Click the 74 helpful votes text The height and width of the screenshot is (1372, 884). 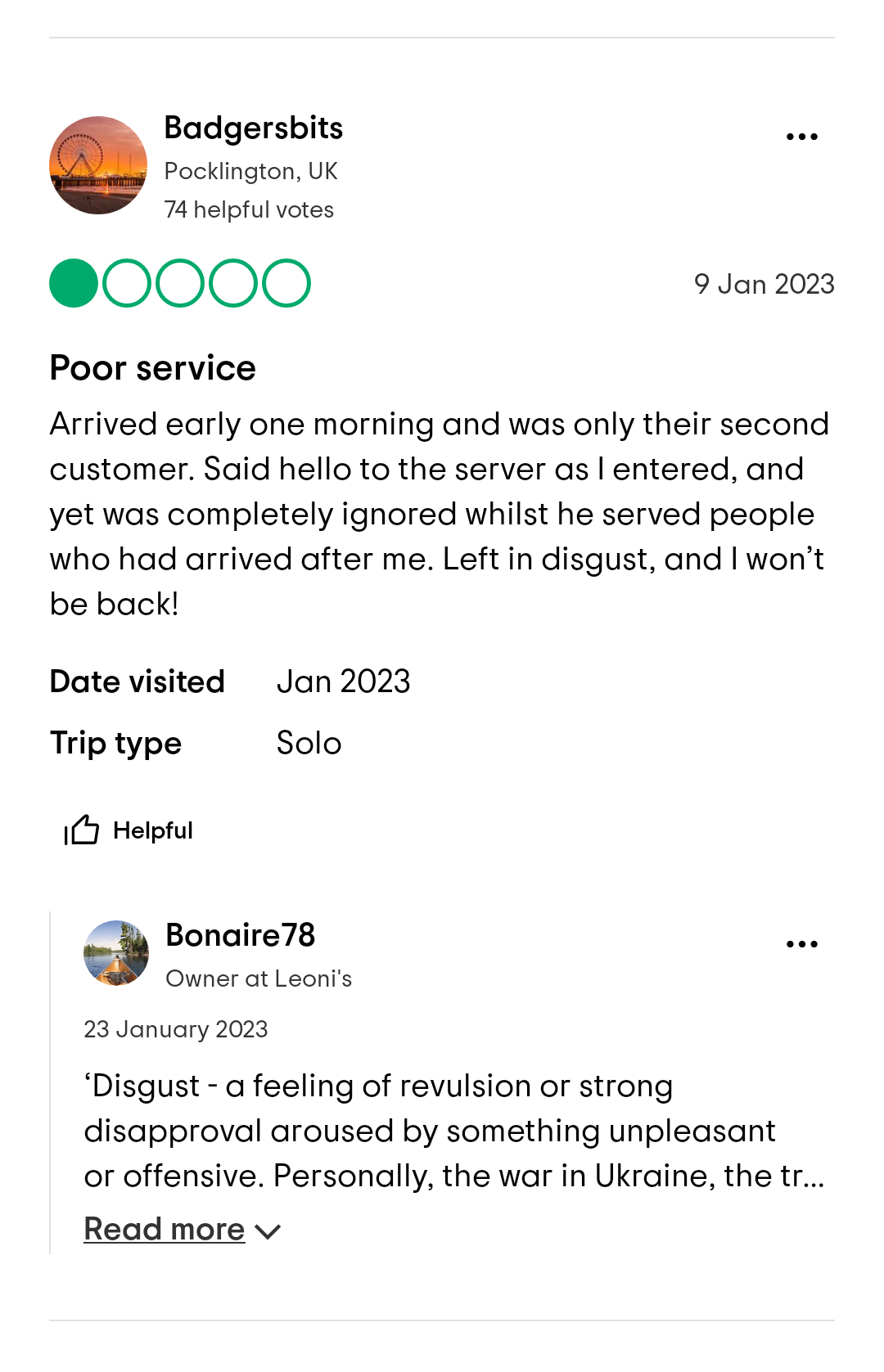pos(249,209)
